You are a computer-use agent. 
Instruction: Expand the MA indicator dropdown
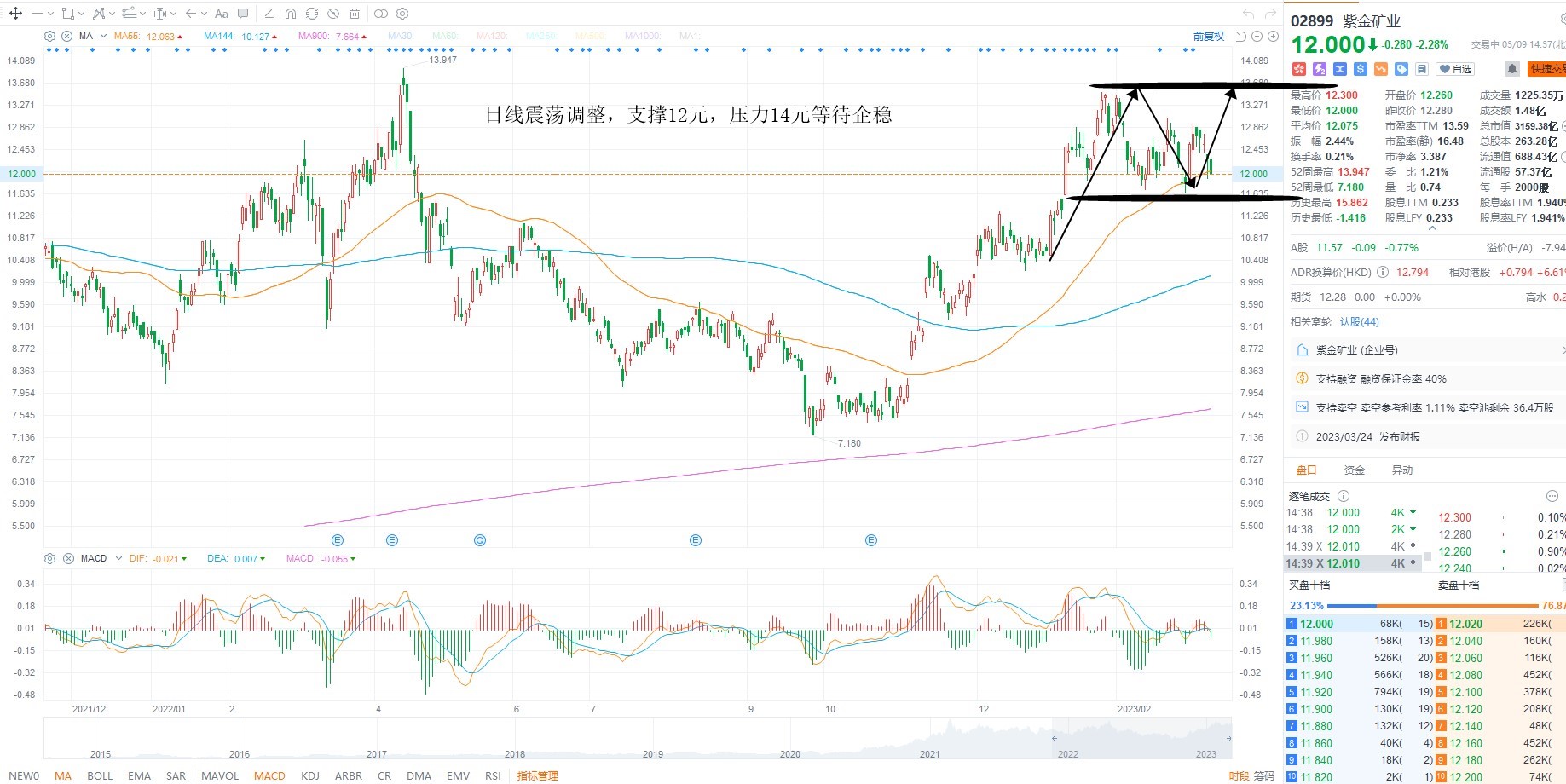click(x=103, y=36)
